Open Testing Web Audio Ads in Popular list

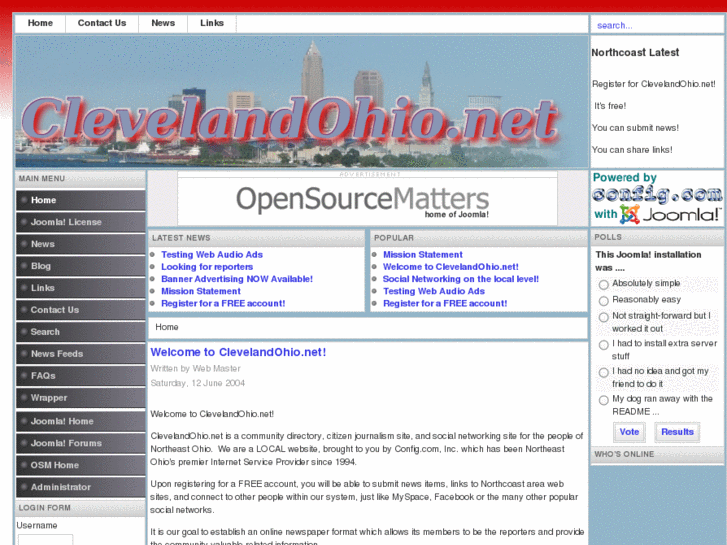434,291
